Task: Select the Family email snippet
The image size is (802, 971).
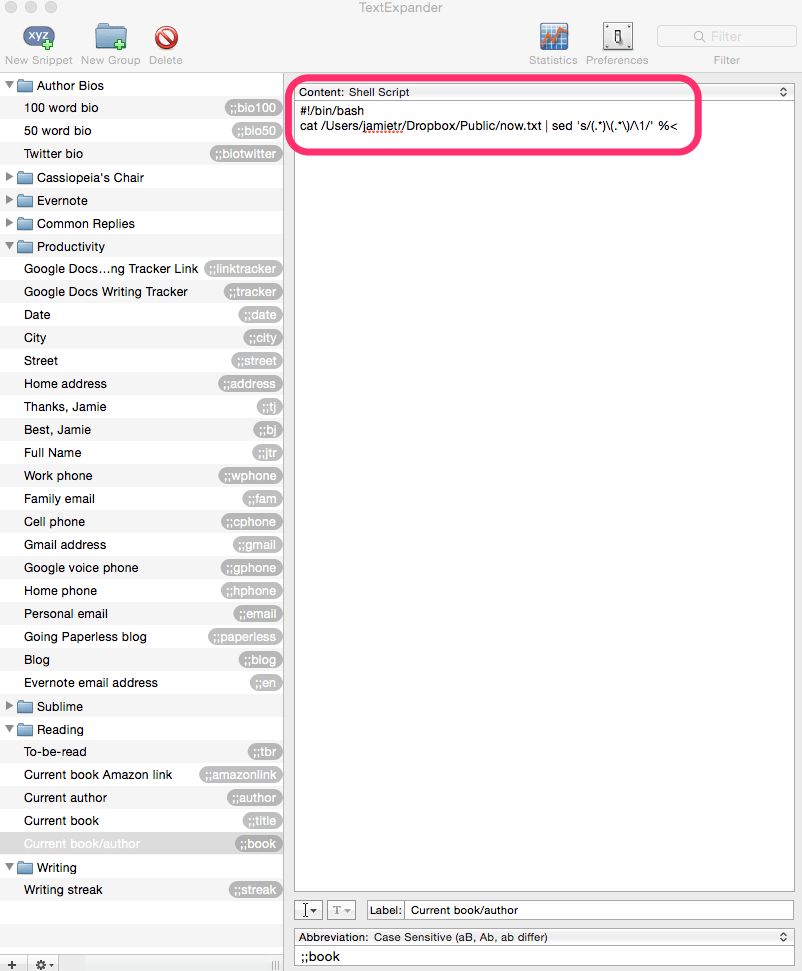Action: coord(141,499)
